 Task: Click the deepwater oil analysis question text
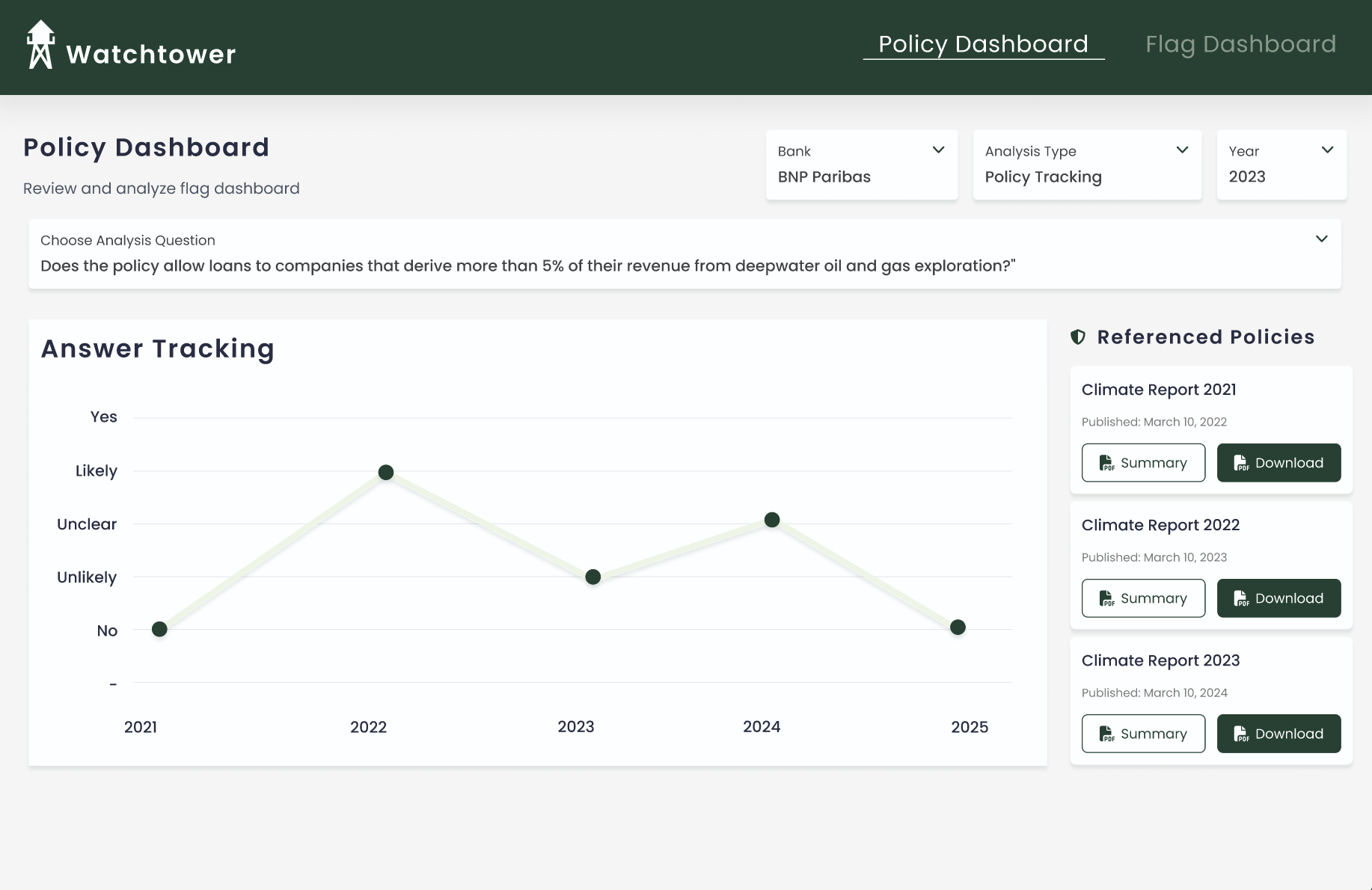coord(528,266)
